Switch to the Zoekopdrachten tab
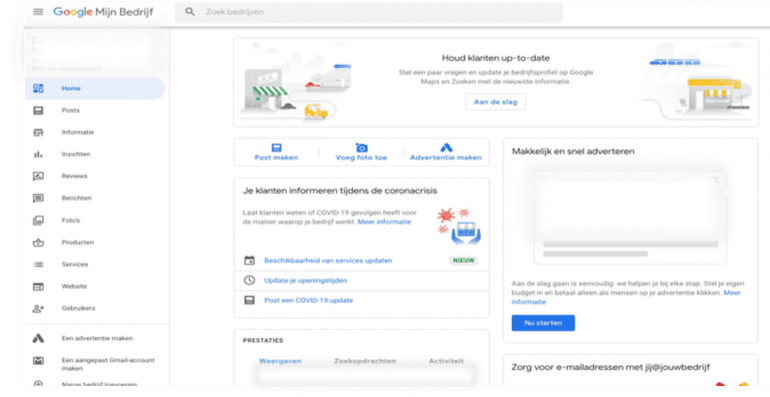Screen dimensions: 770x397 point(365,361)
